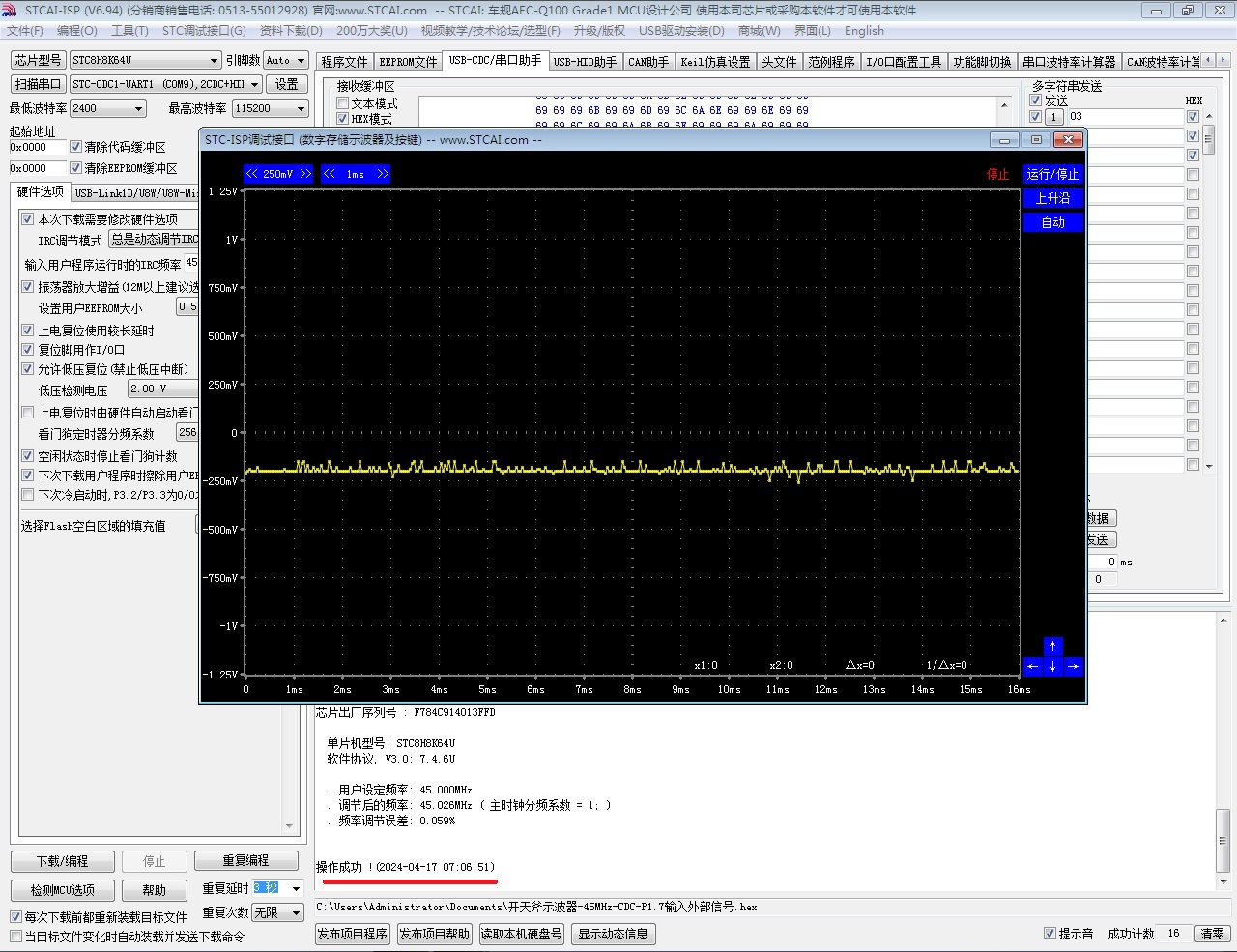Viewport: 1237px width, 952px height.
Task: Switch to the USB-HID助手 tab
Action: 585,62
